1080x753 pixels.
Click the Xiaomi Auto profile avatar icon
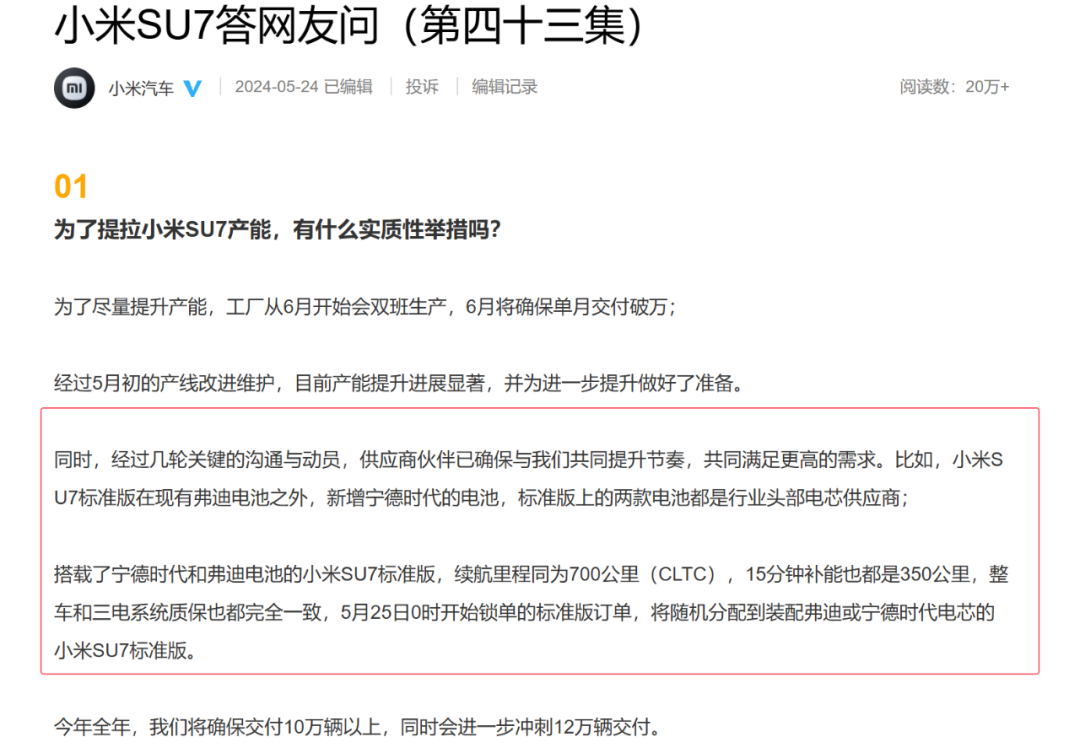point(74,88)
